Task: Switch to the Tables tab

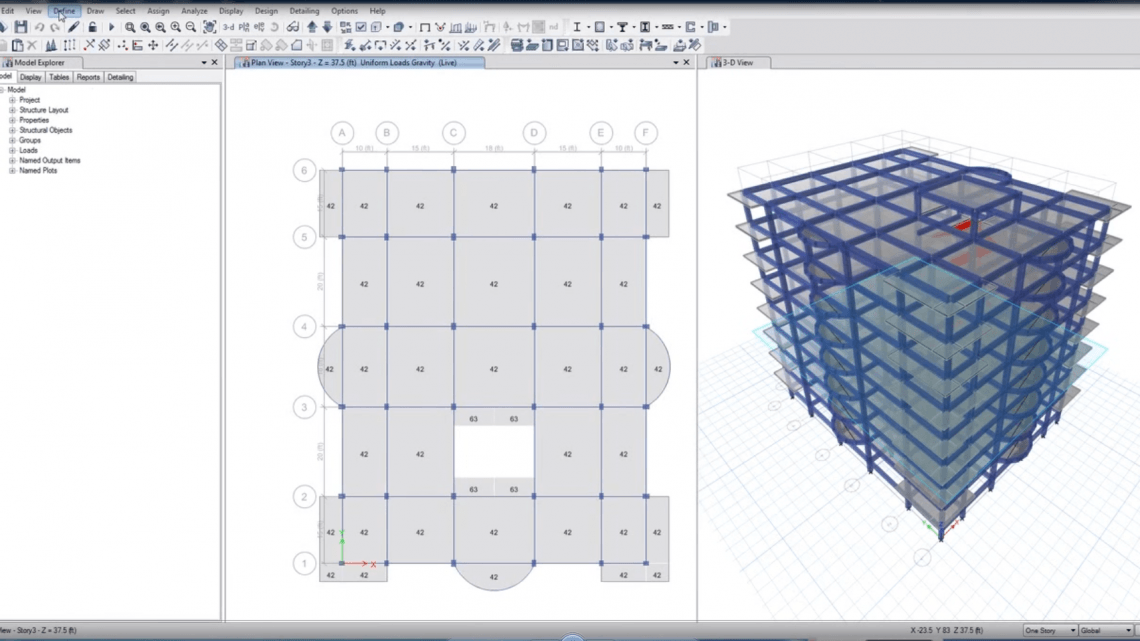Action: coord(59,77)
